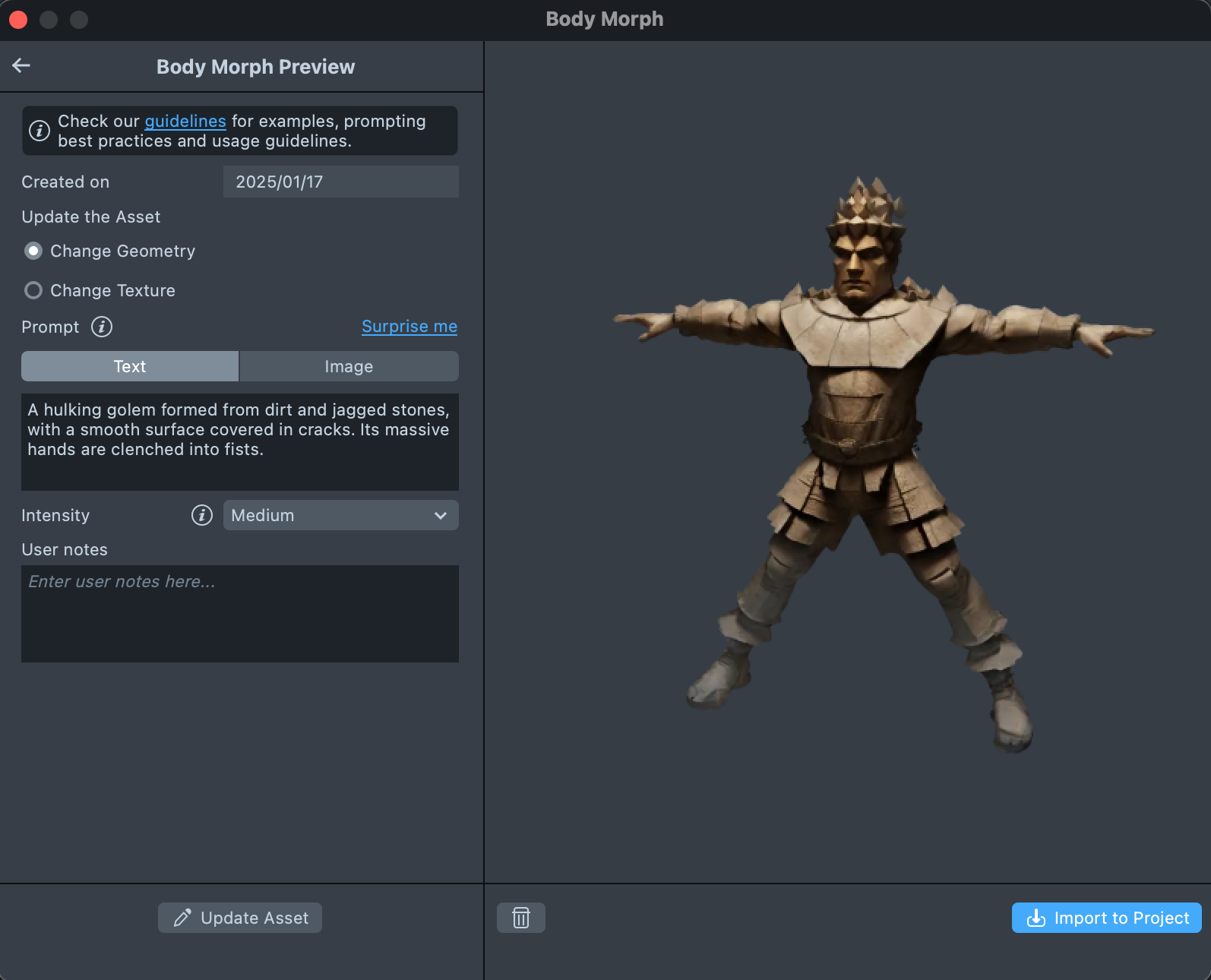The width and height of the screenshot is (1211, 980).
Task: Click inside the golem prompt text box
Action: pos(239,441)
